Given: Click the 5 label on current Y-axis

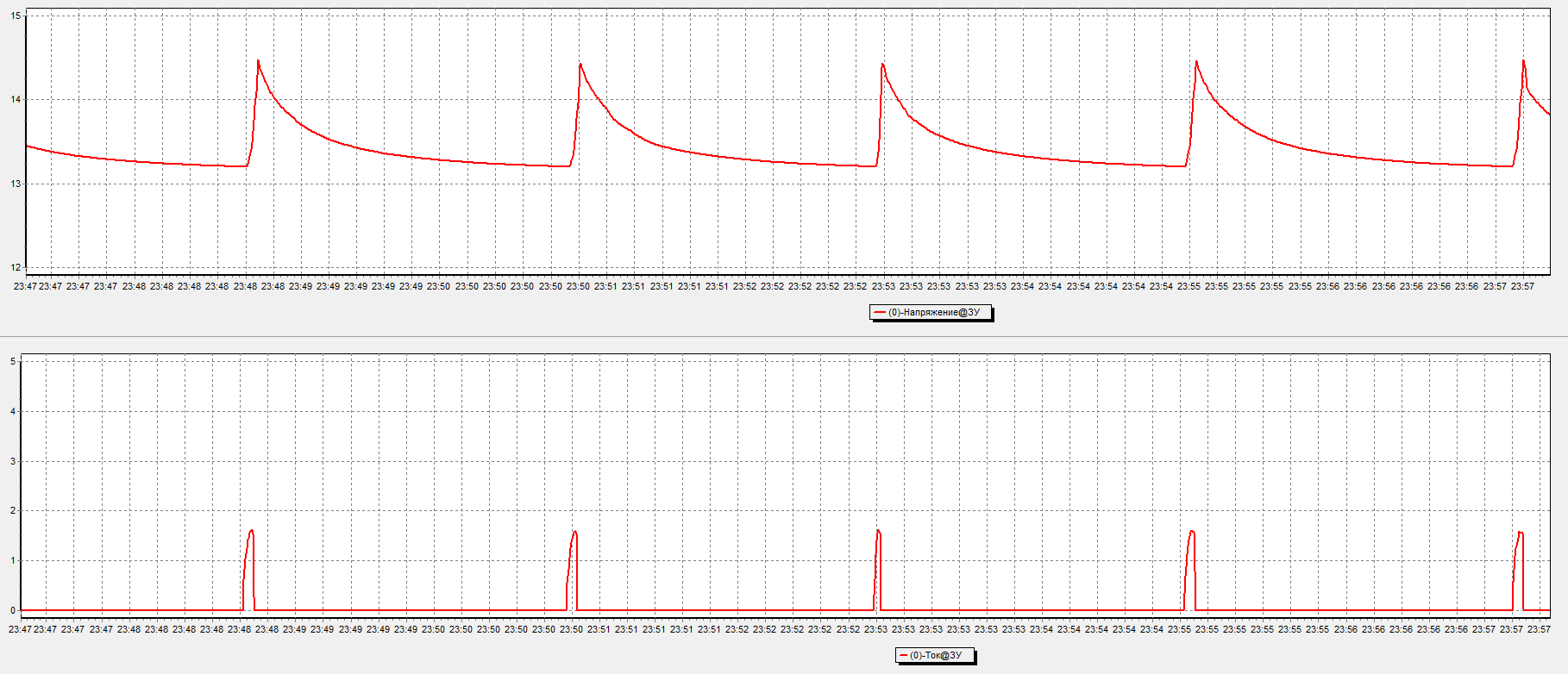Looking at the screenshot, I should 13,361.
